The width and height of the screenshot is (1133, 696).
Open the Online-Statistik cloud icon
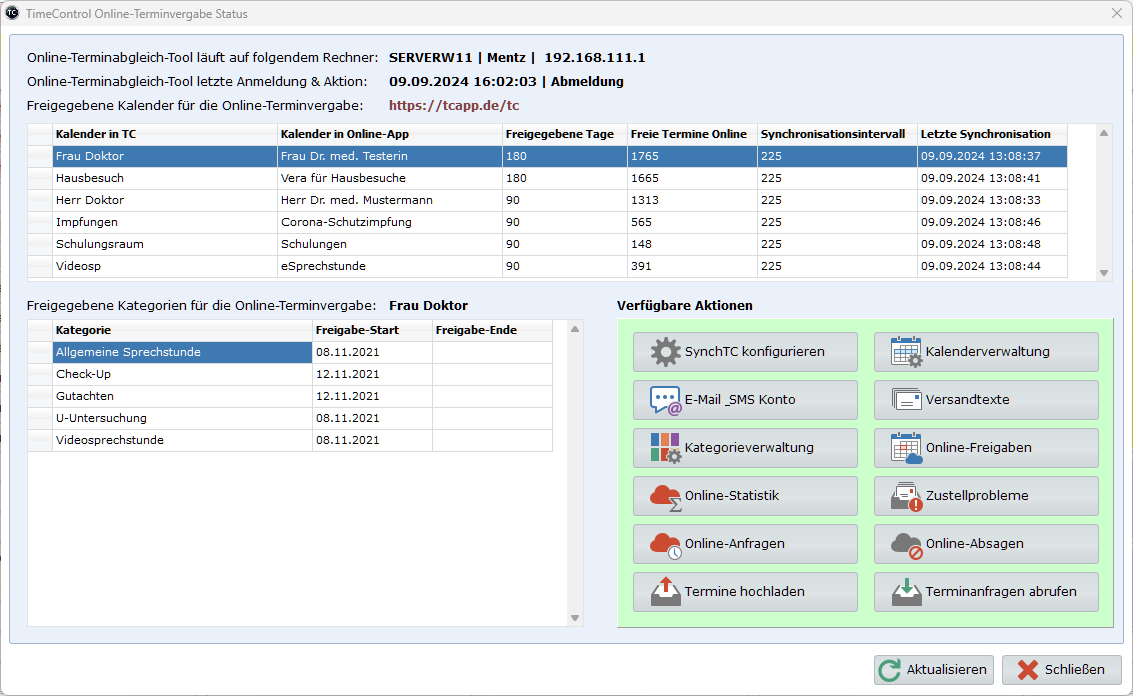(665, 496)
